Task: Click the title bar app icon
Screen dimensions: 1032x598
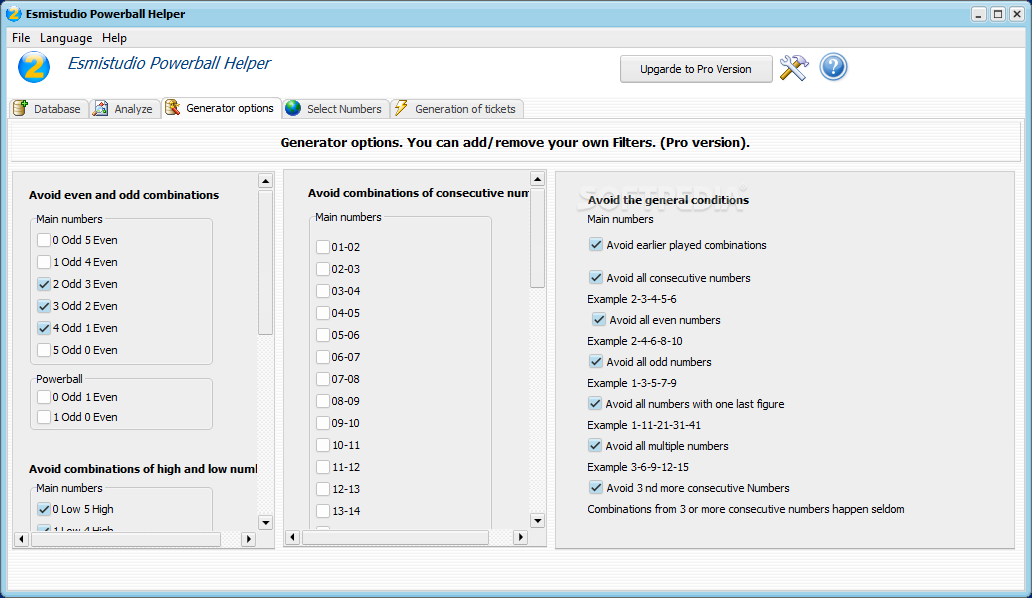Action: coord(13,13)
